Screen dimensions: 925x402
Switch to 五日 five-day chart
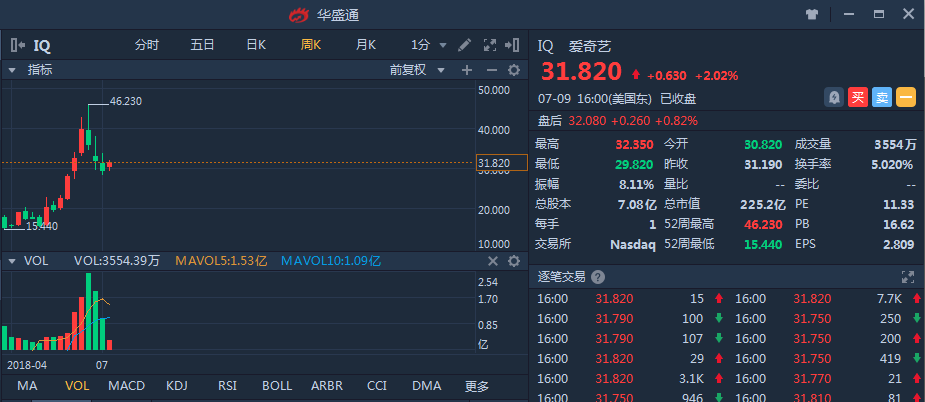(x=202, y=45)
